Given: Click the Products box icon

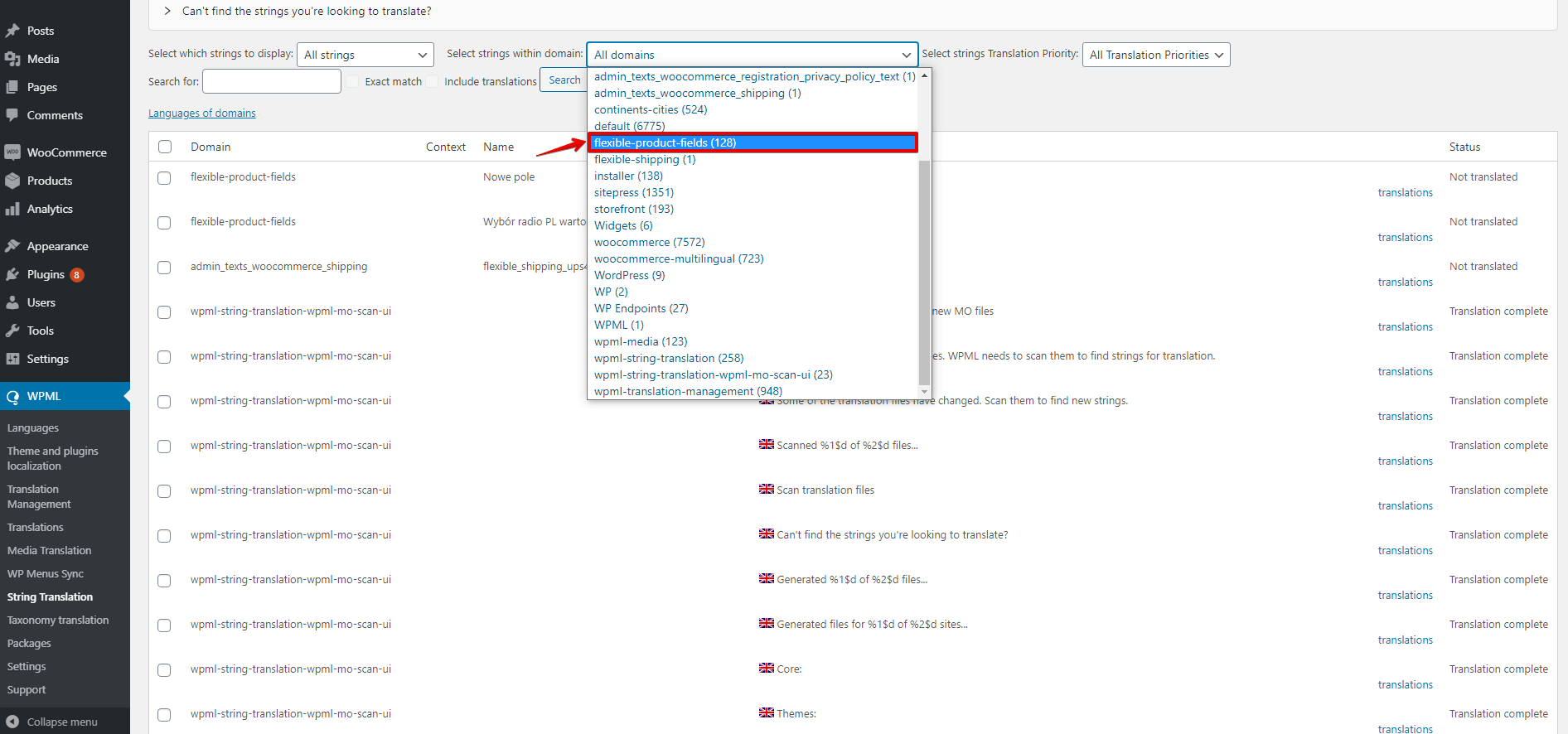Looking at the screenshot, I should point(12,181).
